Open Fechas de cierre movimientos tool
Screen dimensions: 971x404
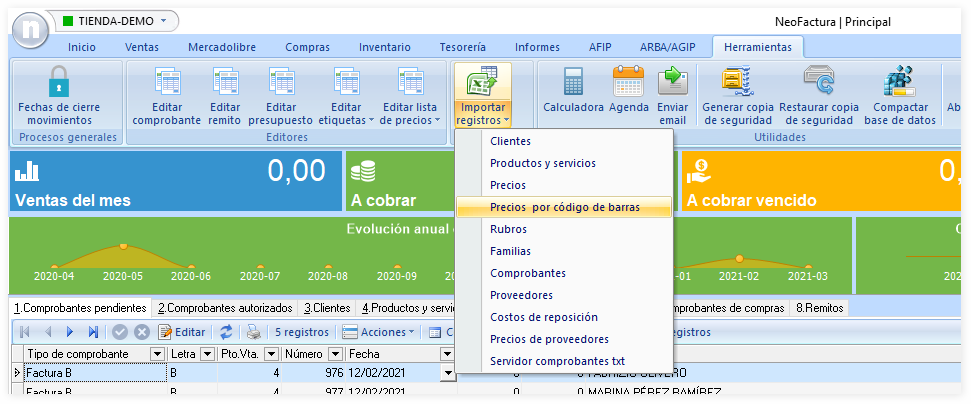59,96
